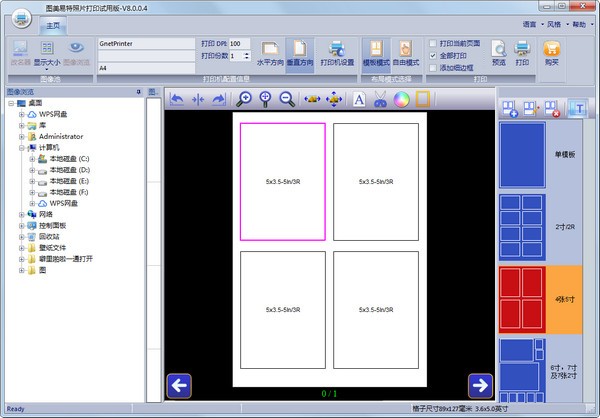Enable the 打印当前页面 checkbox
Viewport: 600px width, 418px height.
(432, 44)
